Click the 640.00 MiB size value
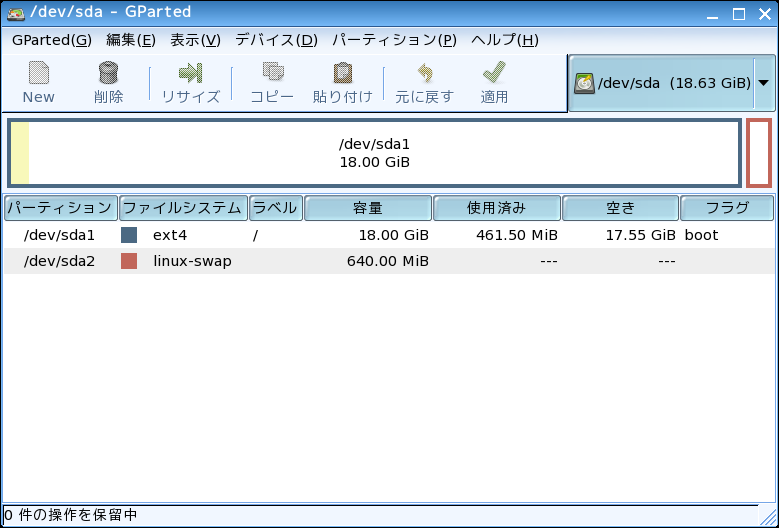Image resolution: width=779 pixels, height=528 pixels. click(x=388, y=261)
